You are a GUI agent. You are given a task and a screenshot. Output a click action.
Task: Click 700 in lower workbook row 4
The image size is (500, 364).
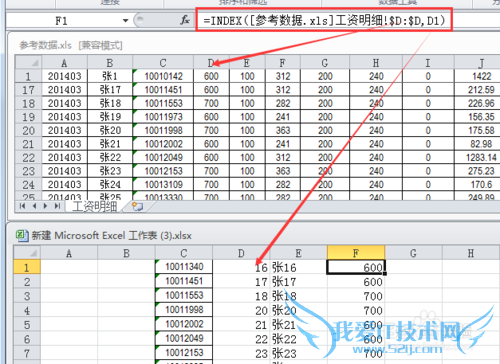tap(356, 310)
